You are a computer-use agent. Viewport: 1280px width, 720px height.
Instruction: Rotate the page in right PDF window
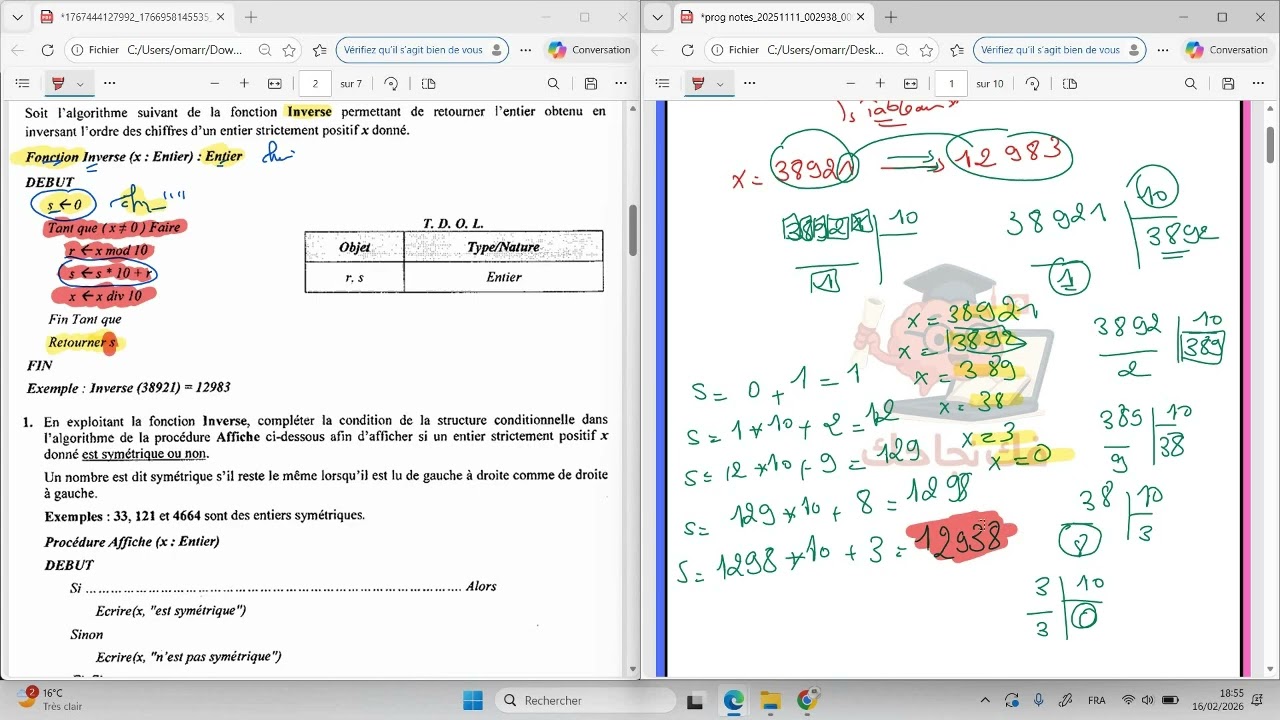(x=1032, y=84)
